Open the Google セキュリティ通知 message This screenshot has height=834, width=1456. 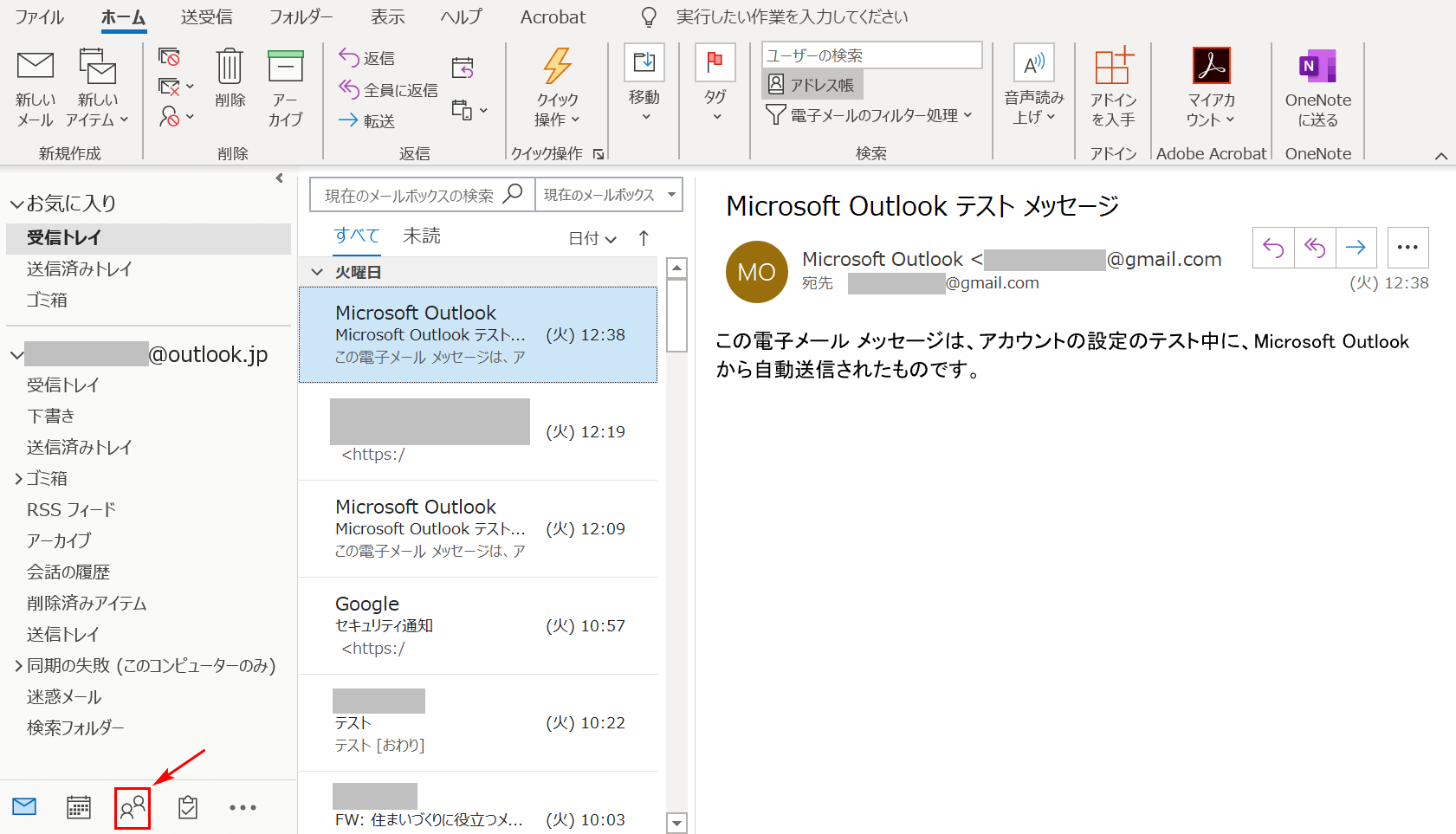(478, 626)
